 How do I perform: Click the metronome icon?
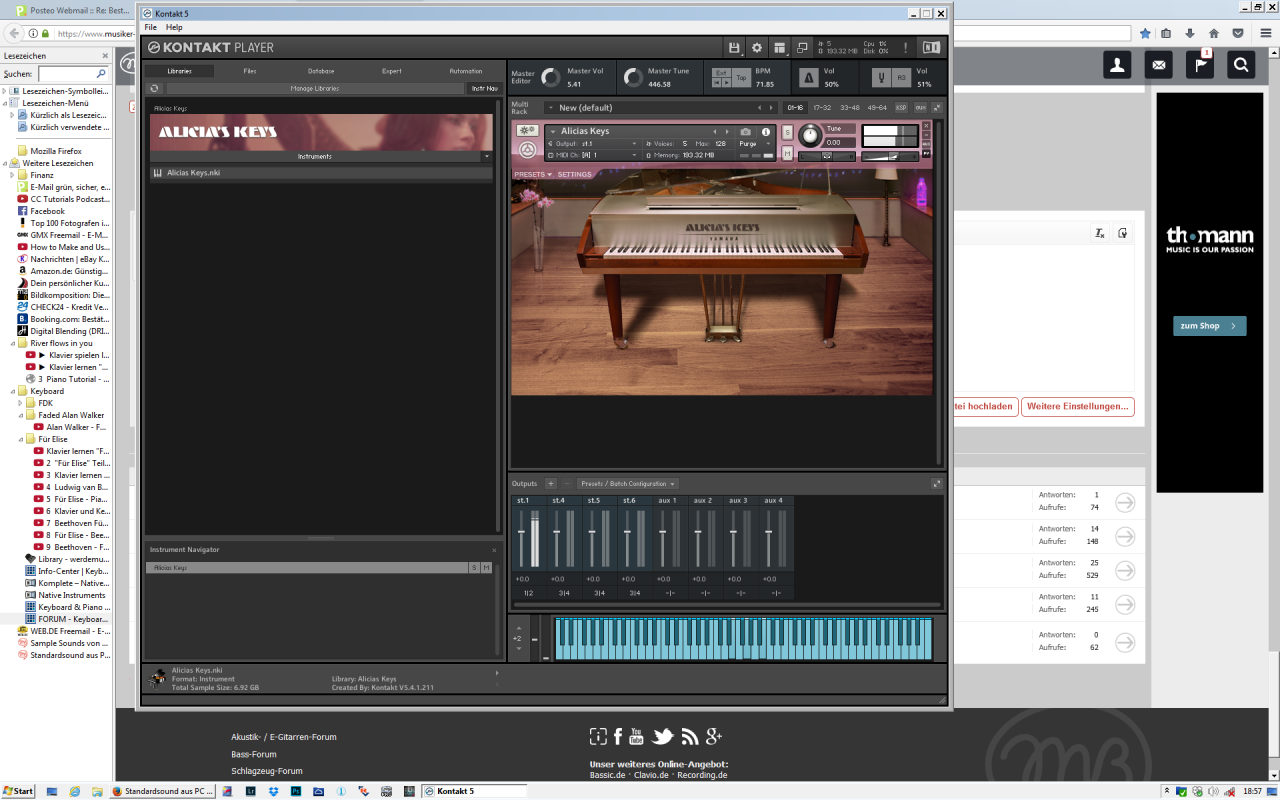[807, 77]
